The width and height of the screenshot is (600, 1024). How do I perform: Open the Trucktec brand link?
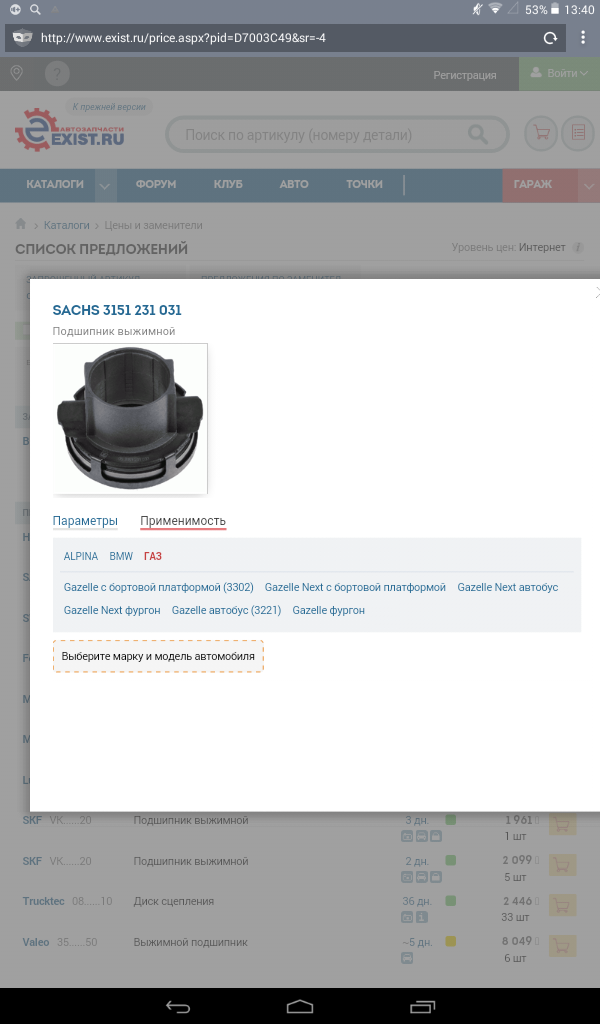click(x=44, y=901)
